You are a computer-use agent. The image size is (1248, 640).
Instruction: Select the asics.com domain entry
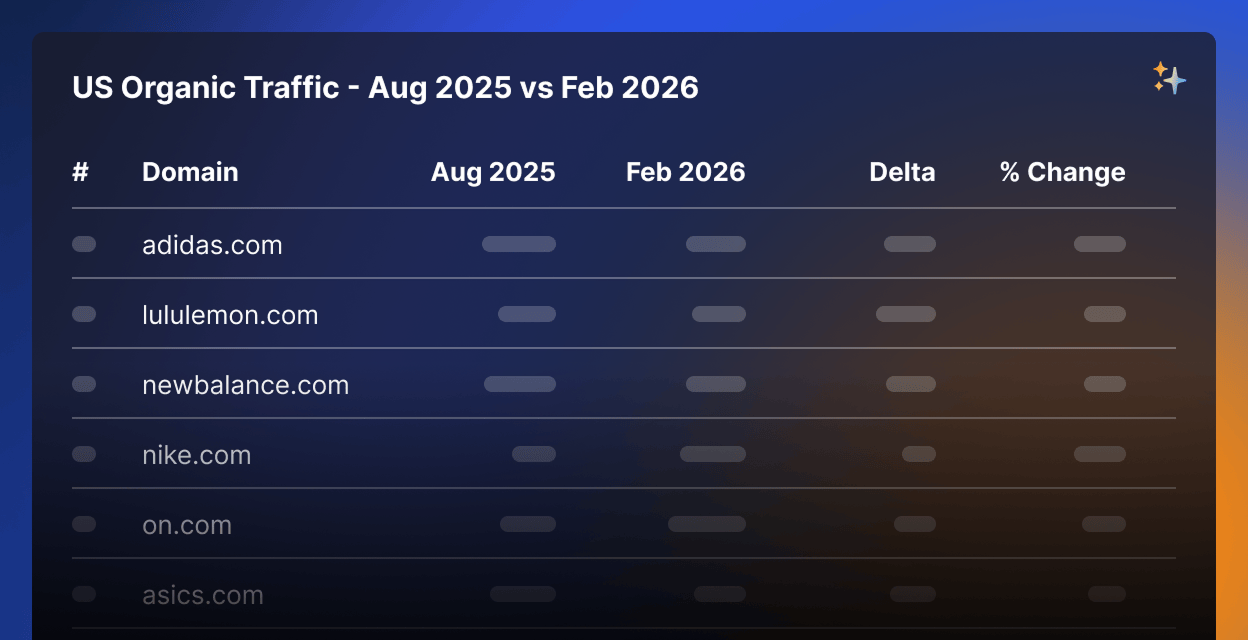click(x=203, y=595)
